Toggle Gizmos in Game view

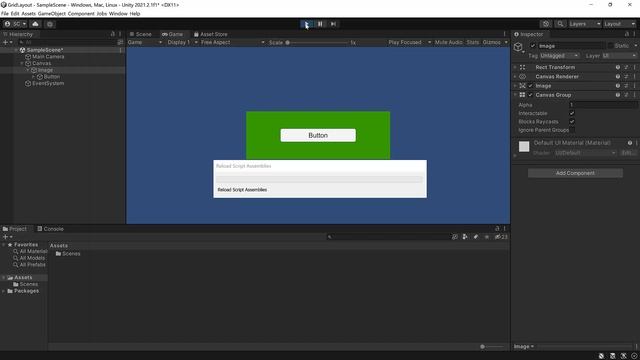click(x=491, y=42)
